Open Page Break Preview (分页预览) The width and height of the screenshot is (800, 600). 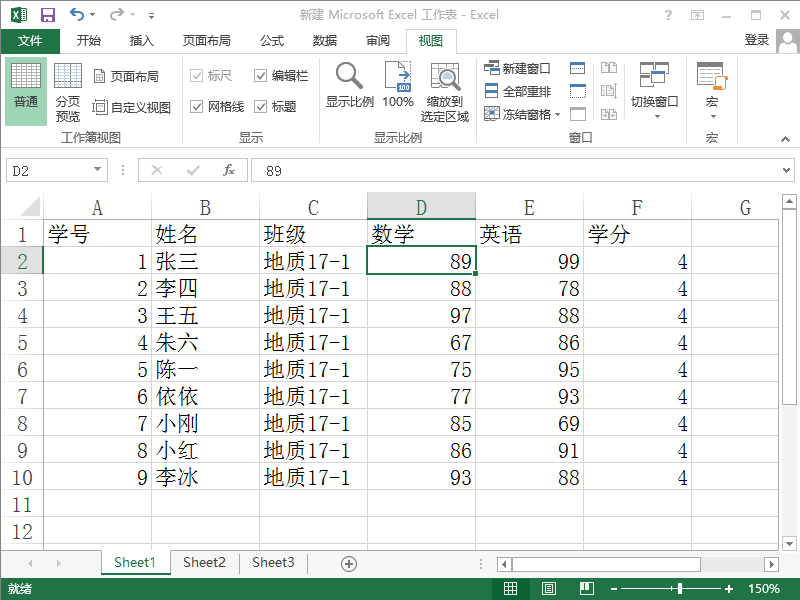pos(68,91)
